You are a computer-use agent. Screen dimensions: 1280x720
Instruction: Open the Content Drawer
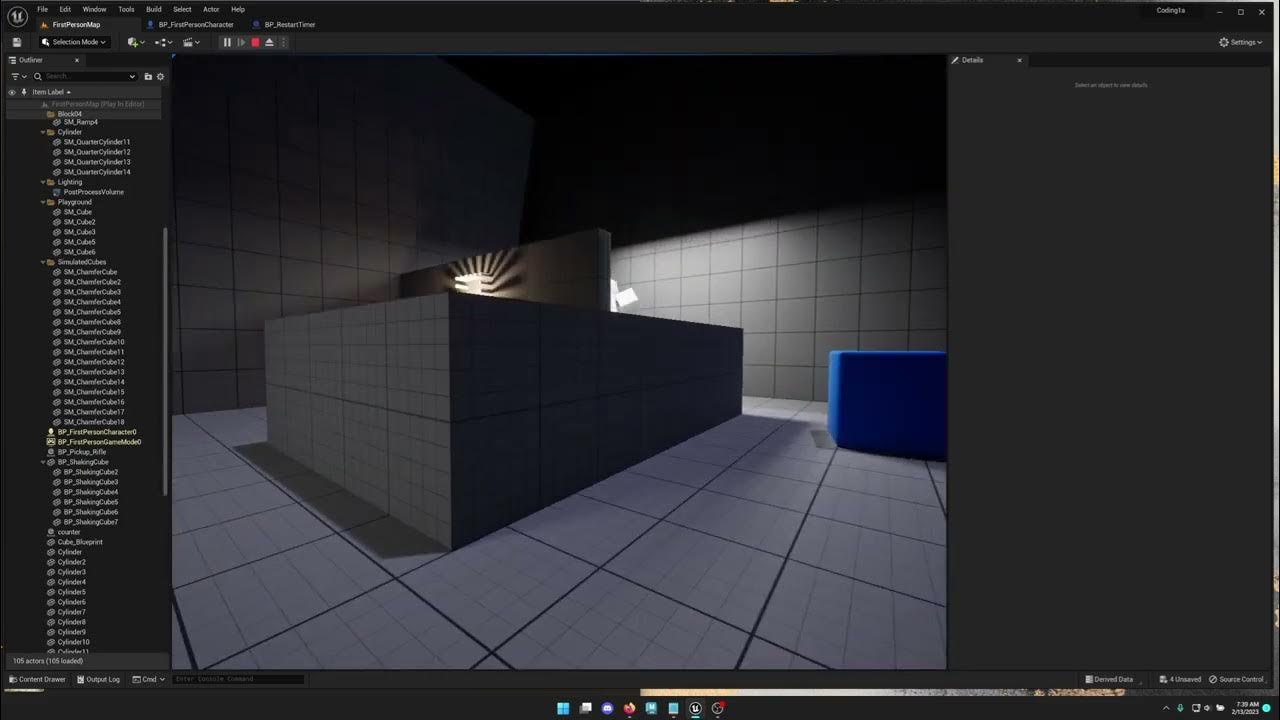37,679
